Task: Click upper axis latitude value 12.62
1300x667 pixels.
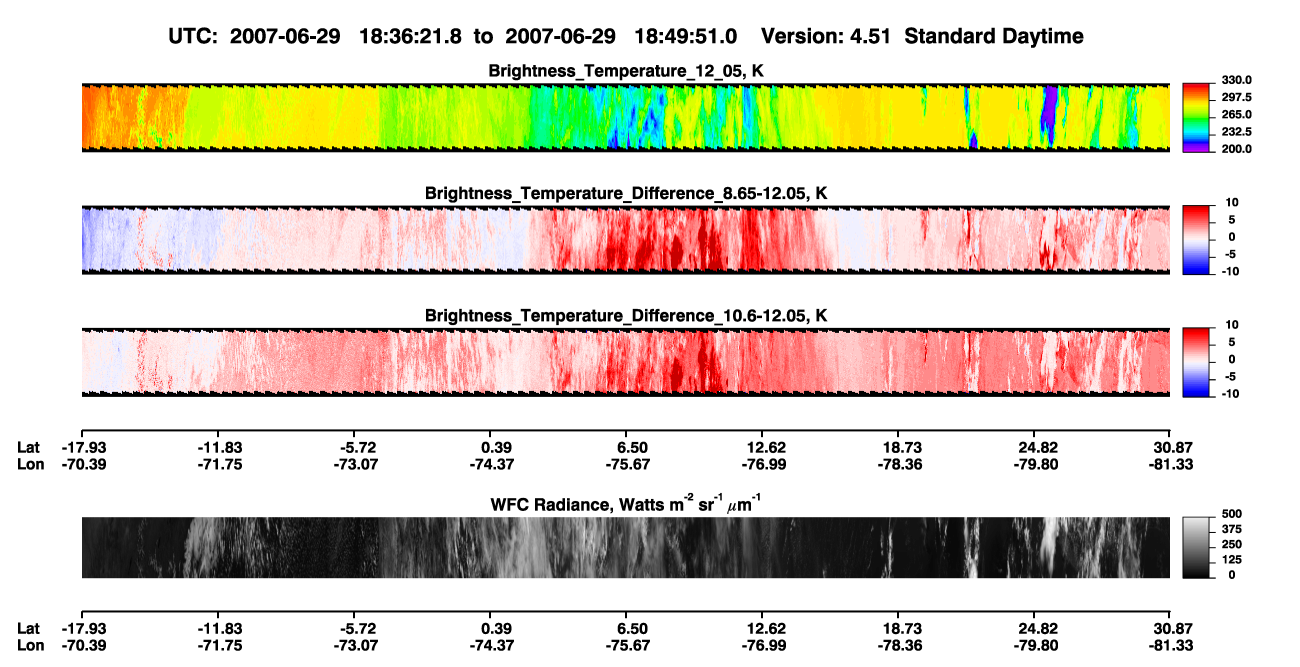Action: [763, 447]
